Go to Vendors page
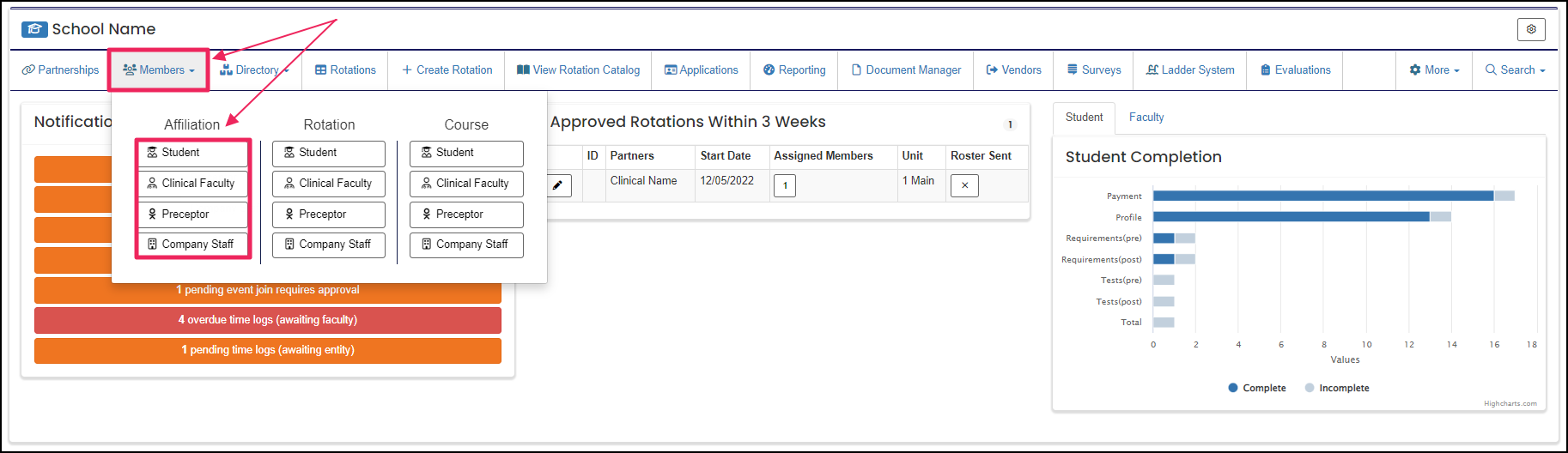 1013,70
